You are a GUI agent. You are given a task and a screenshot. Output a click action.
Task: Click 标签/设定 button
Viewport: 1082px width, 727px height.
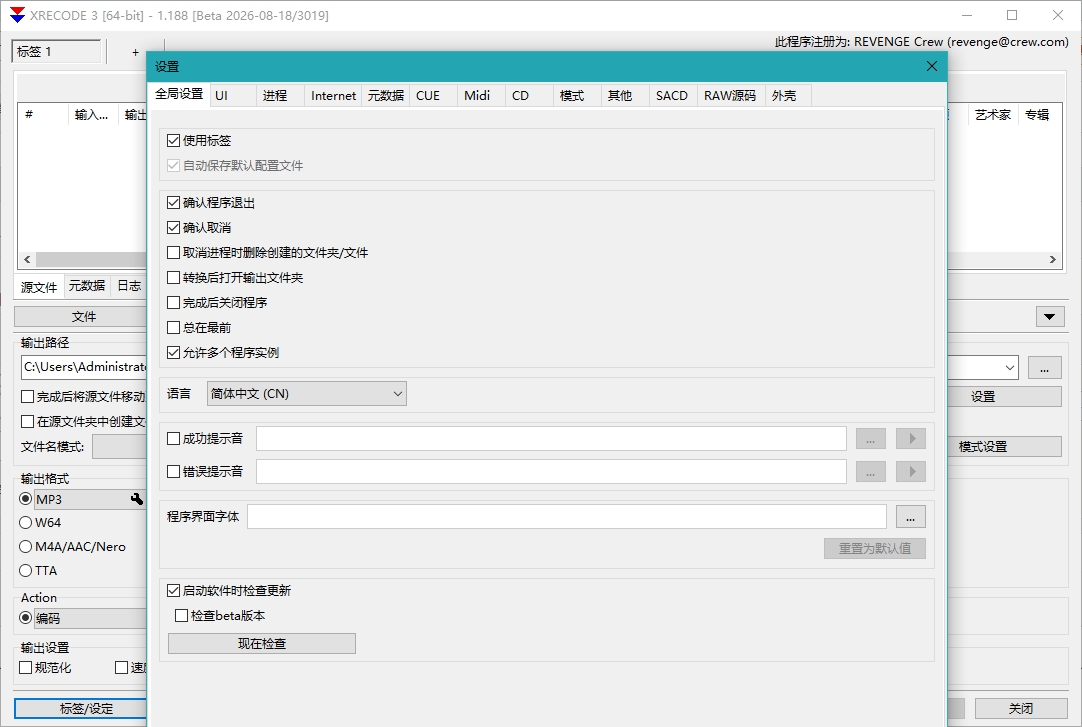pos(81,708)
